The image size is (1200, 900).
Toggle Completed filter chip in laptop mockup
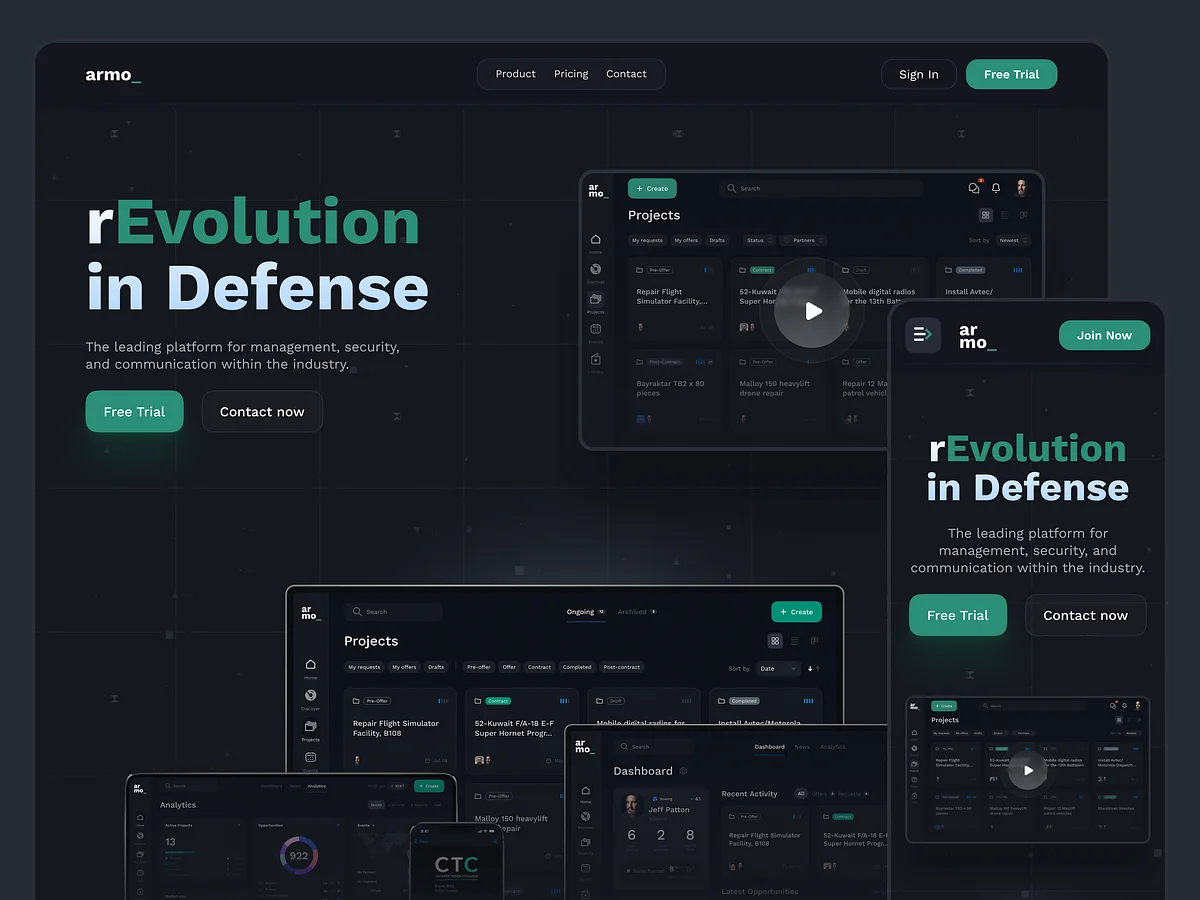point(577,667)
